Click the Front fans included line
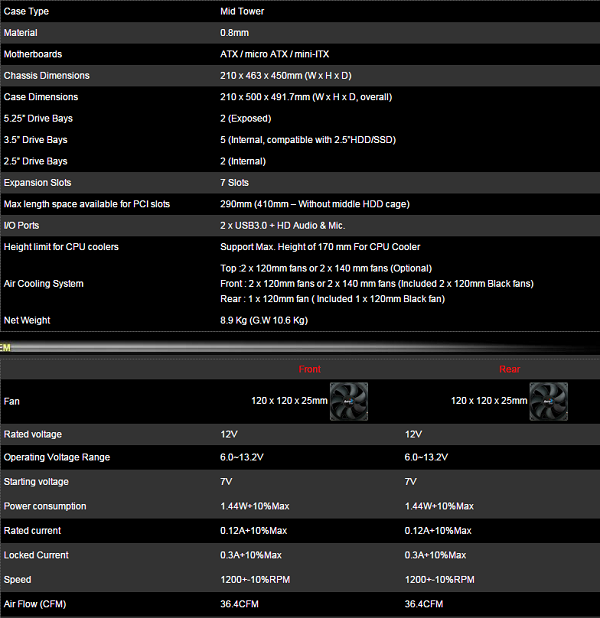The width and height of the screenshot is (600, 618). pos(377,283)
